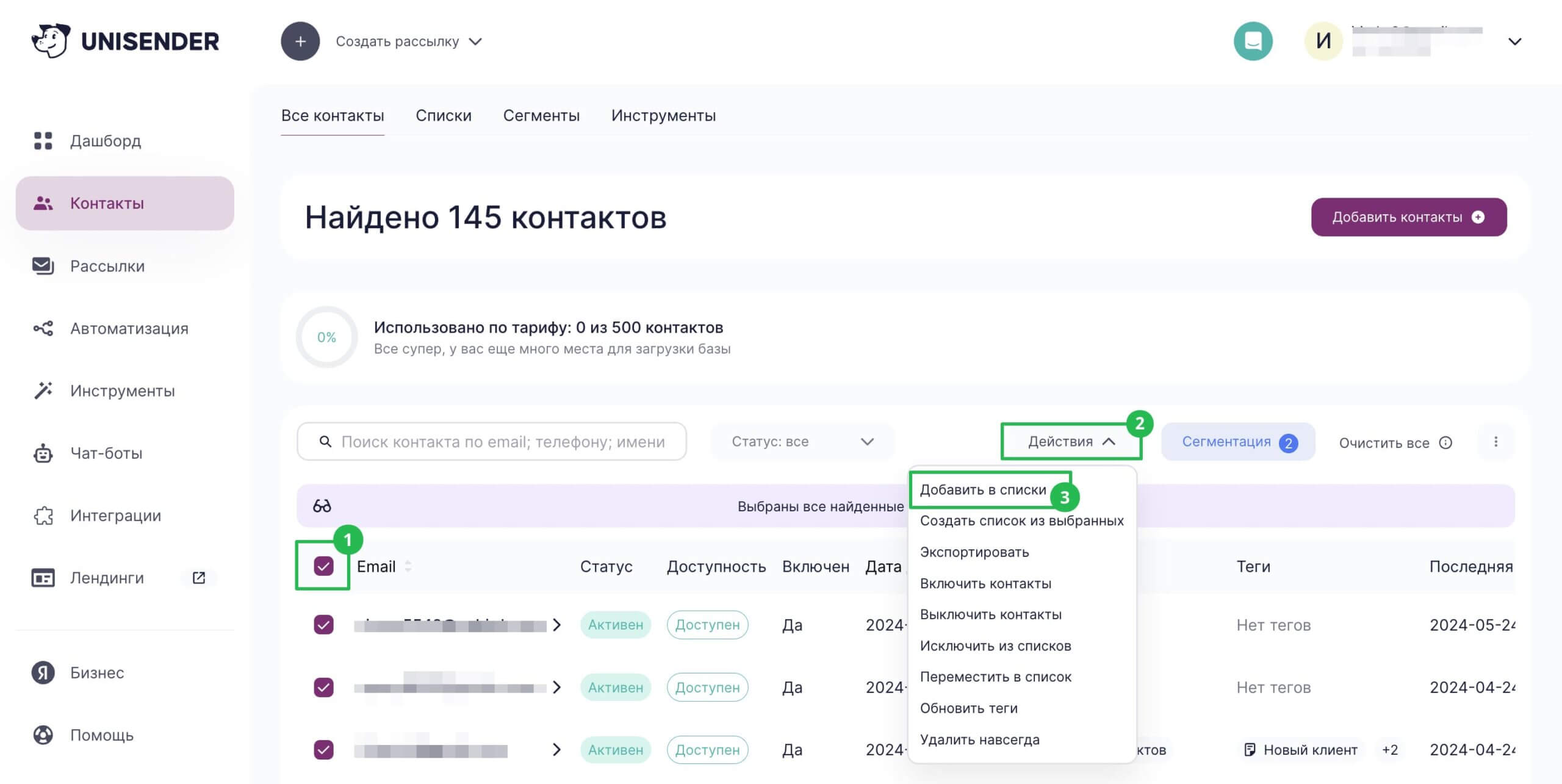Click the Теги column header
The height and width of the screenshot is (784, 1562).
click(1253, 566)
